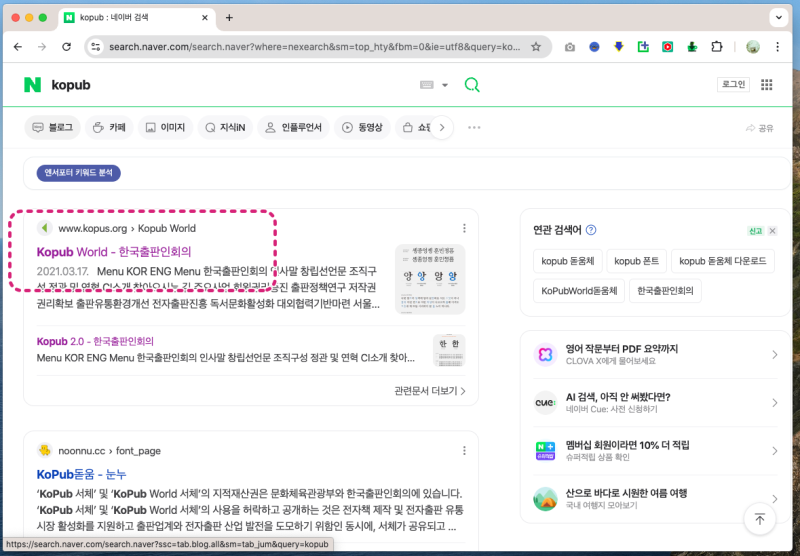
Task: Click the green download extension icon
Action: click(x=692, y=47)
